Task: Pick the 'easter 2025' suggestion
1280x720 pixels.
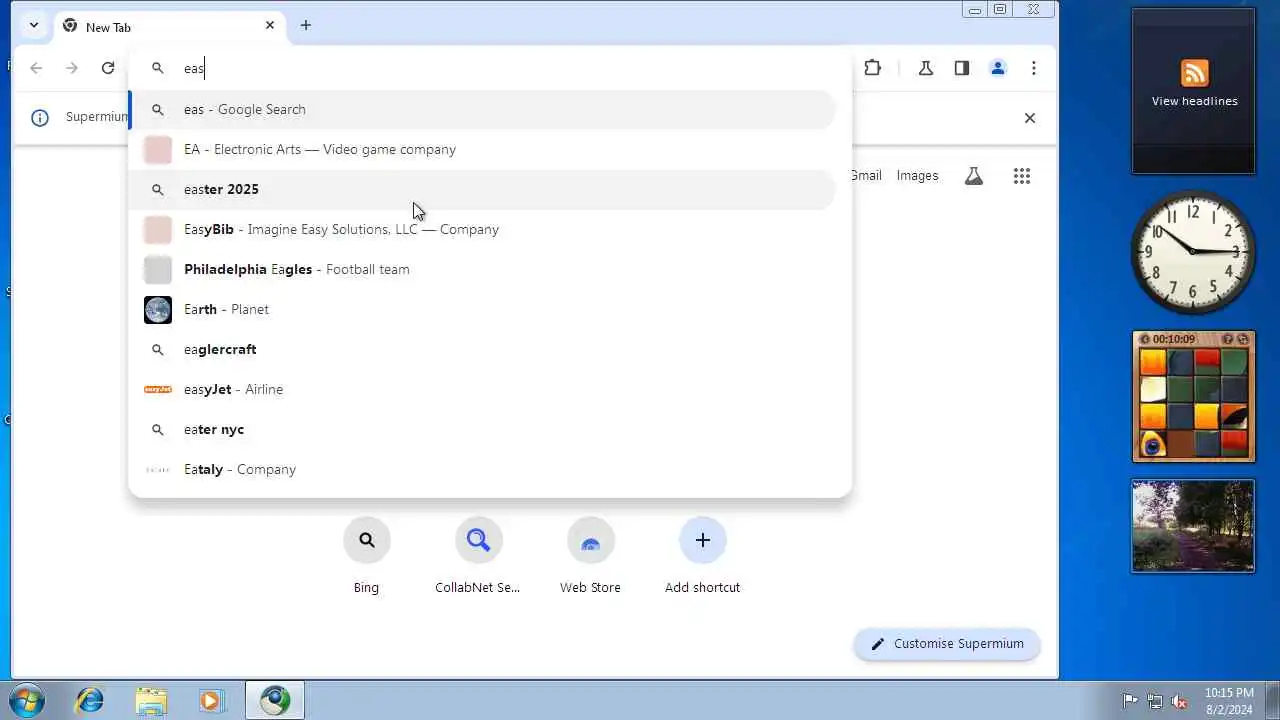Action: (x=484, y=189)
